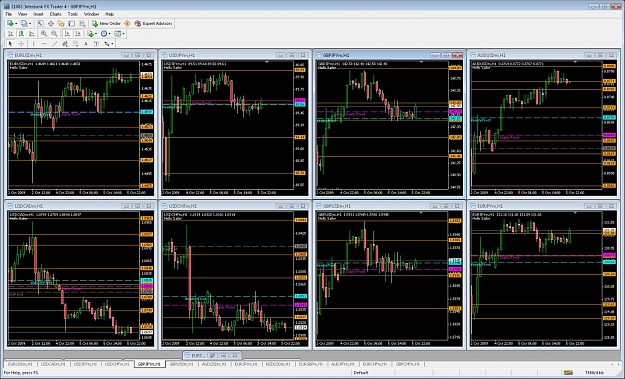Select the Fibonacci Retracement tool
Screen dimensions: 625x379
tap(75, 44)
